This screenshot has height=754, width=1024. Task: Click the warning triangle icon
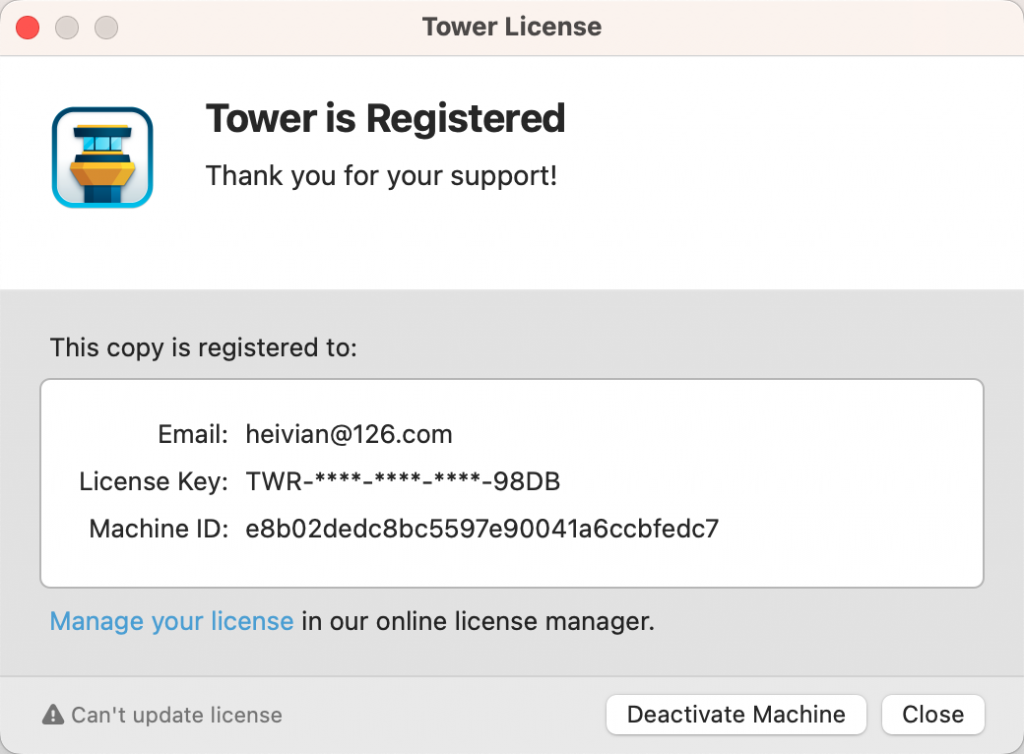tap(53, 715)
